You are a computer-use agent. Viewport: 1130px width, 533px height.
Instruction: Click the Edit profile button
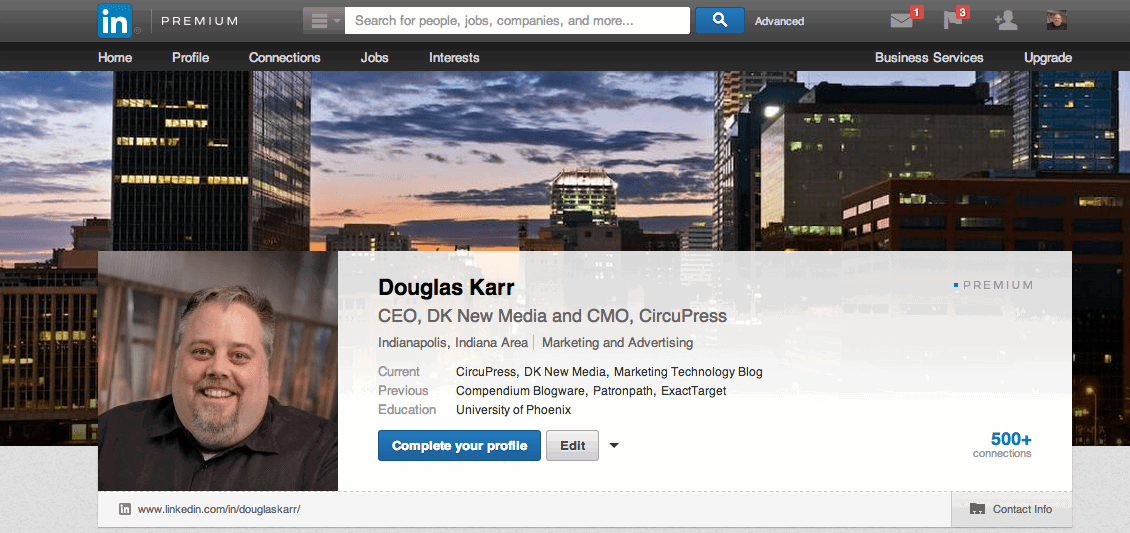572,446
